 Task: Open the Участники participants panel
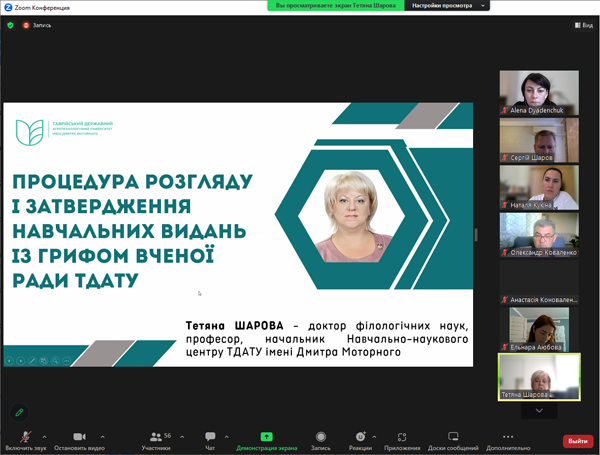tap(156, 440)
